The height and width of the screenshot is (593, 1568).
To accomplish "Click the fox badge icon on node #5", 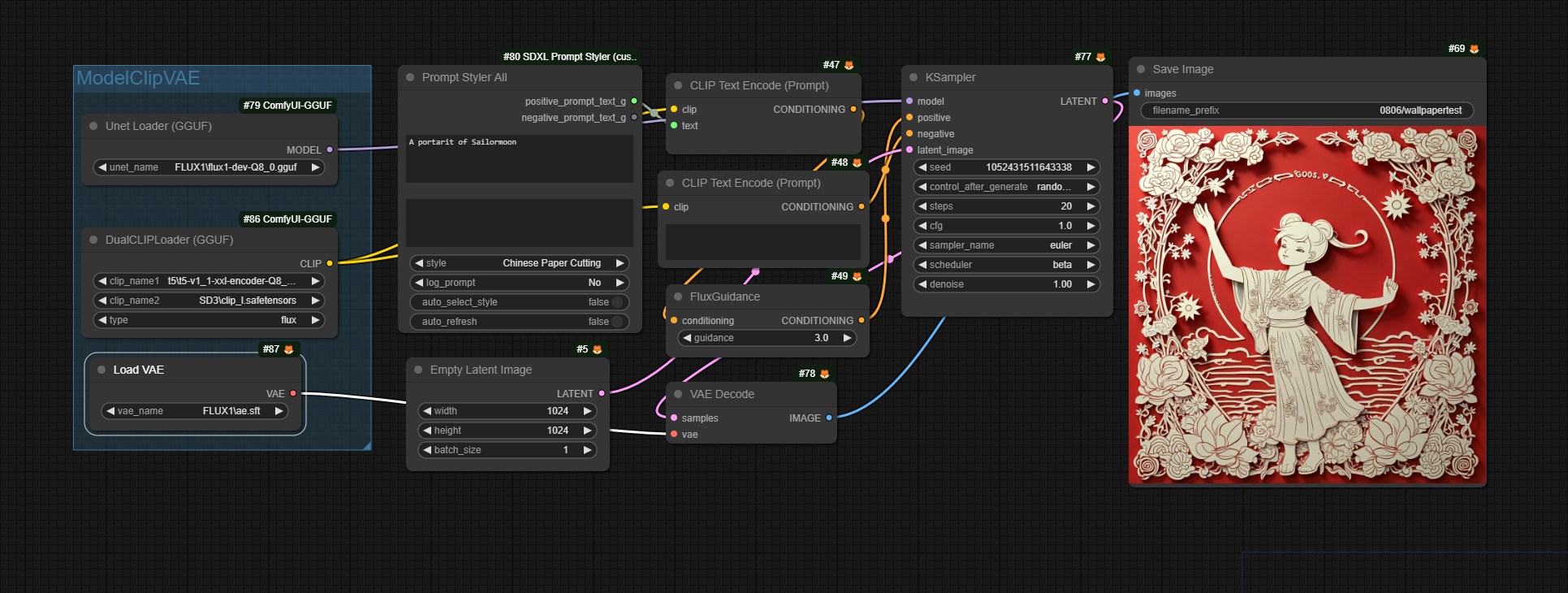I will point(597,349).
